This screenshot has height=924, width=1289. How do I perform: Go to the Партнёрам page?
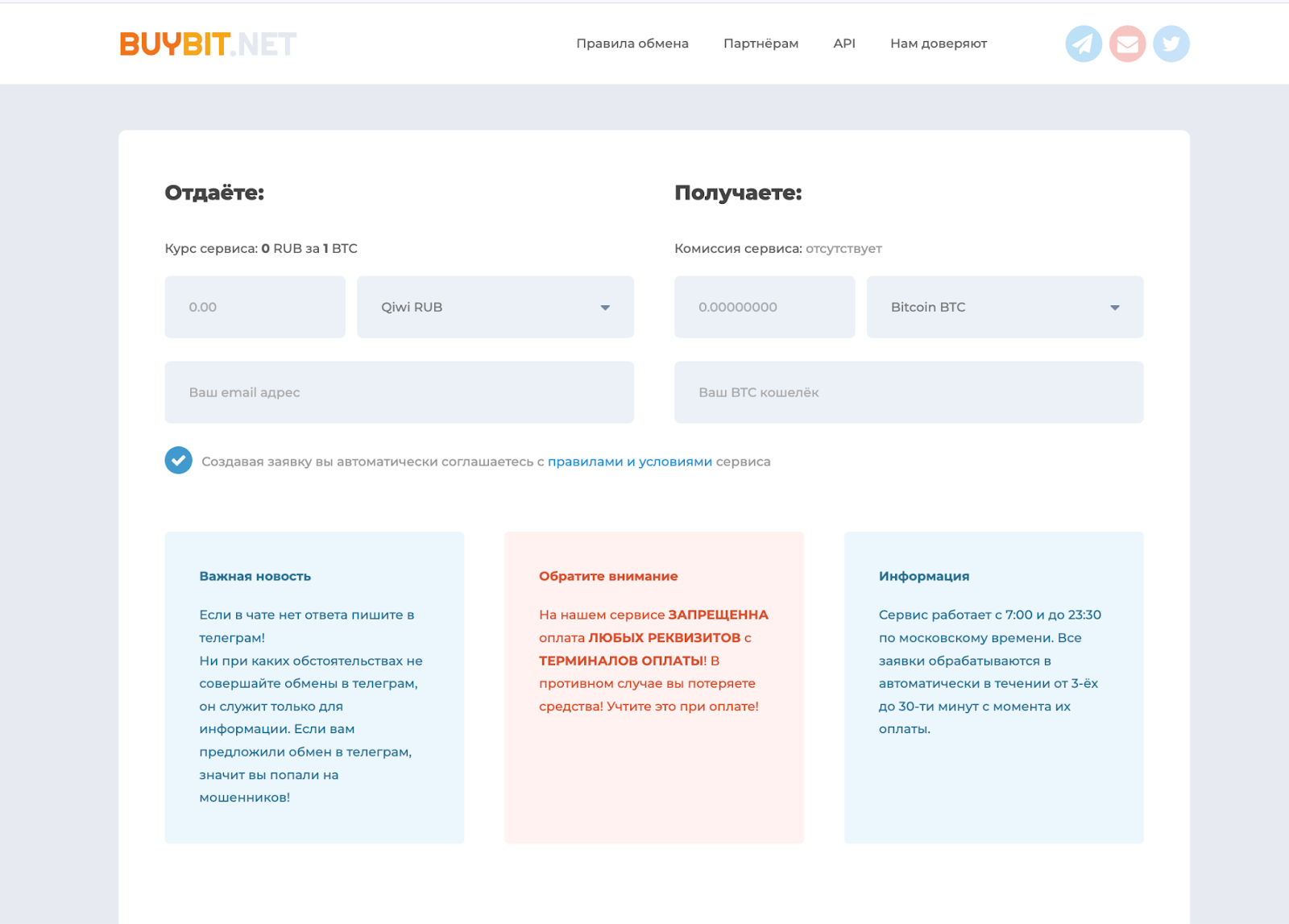[761, 44]
